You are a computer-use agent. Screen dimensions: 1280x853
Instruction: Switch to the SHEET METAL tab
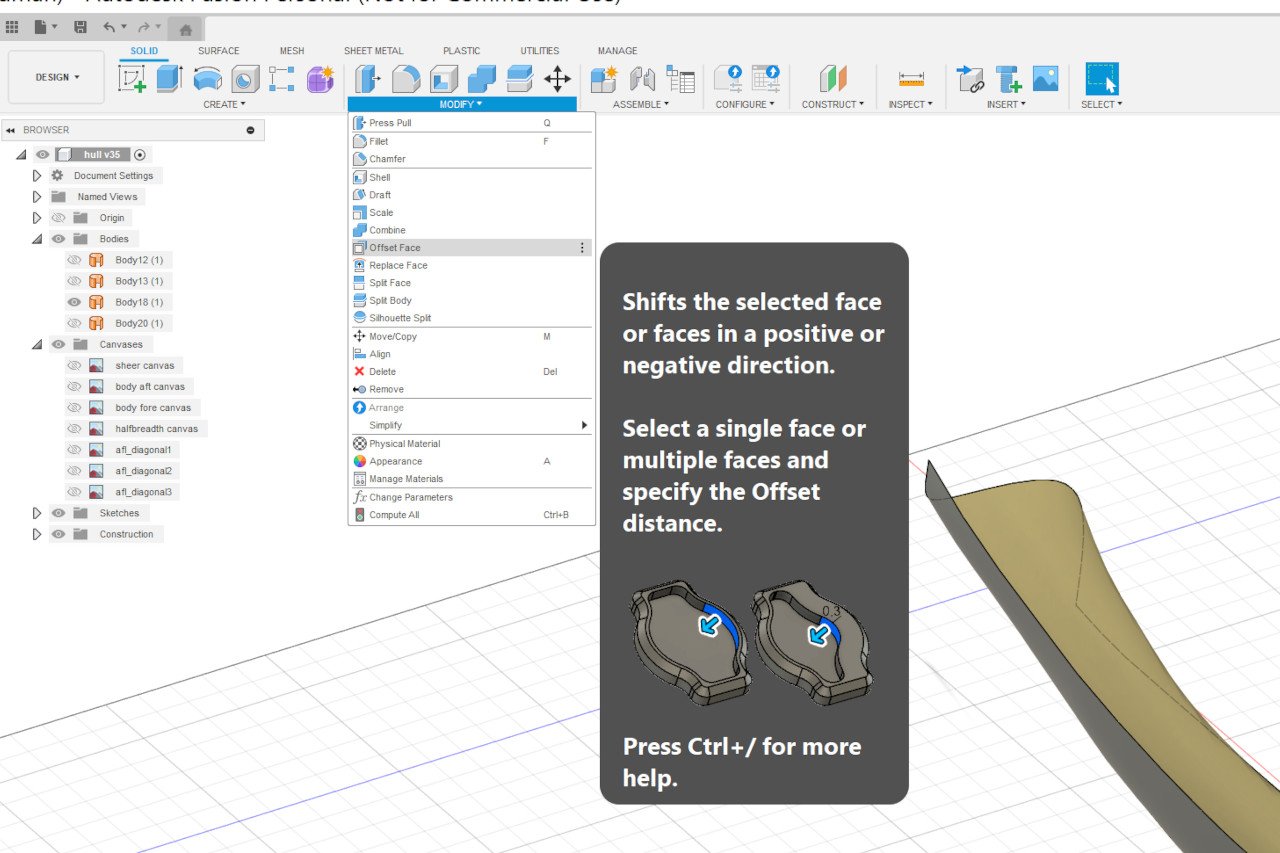tap(374, 51)
